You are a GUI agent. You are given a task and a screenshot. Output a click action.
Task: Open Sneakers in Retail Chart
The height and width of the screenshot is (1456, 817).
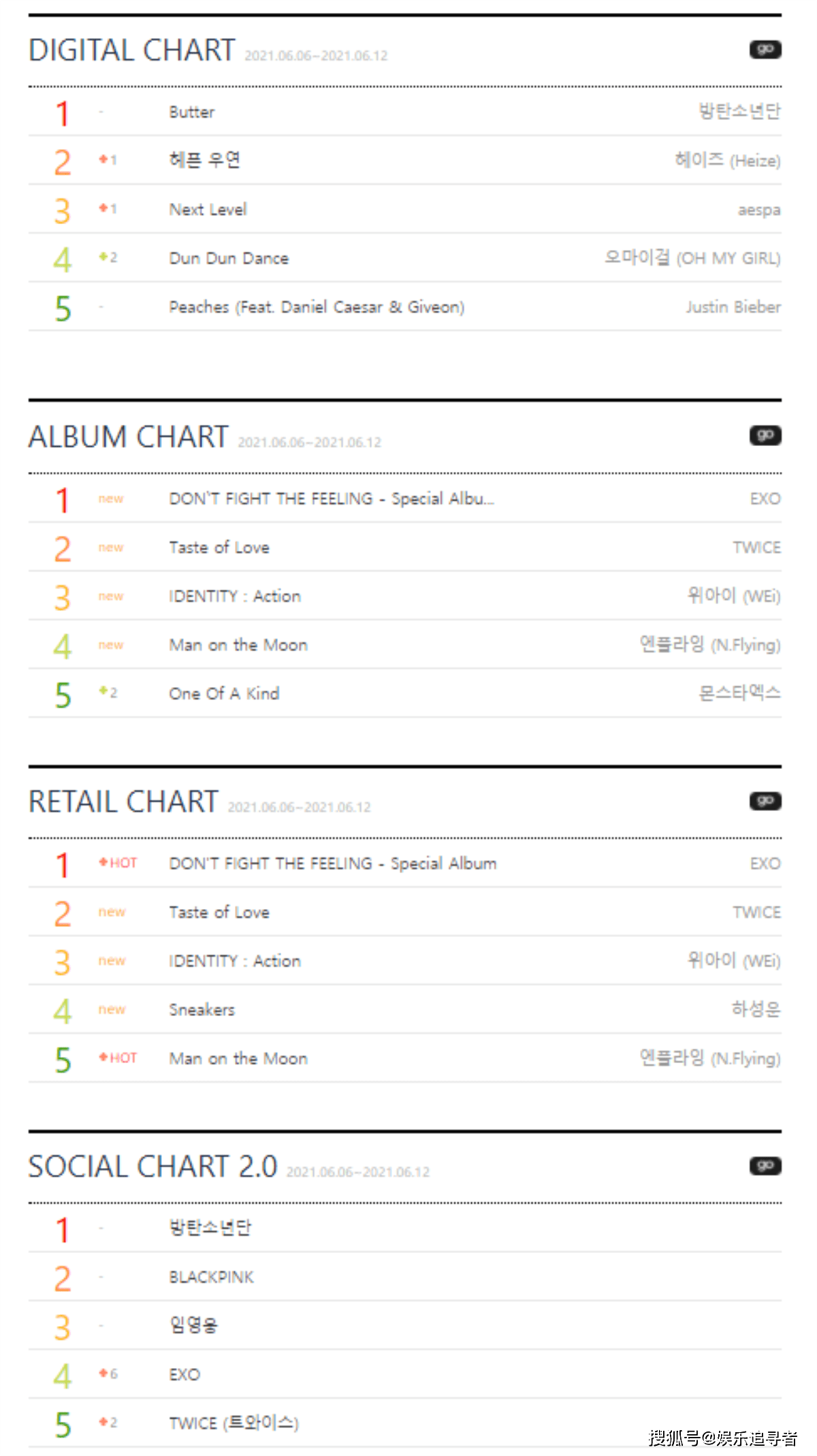click(x=202, y=1010)
